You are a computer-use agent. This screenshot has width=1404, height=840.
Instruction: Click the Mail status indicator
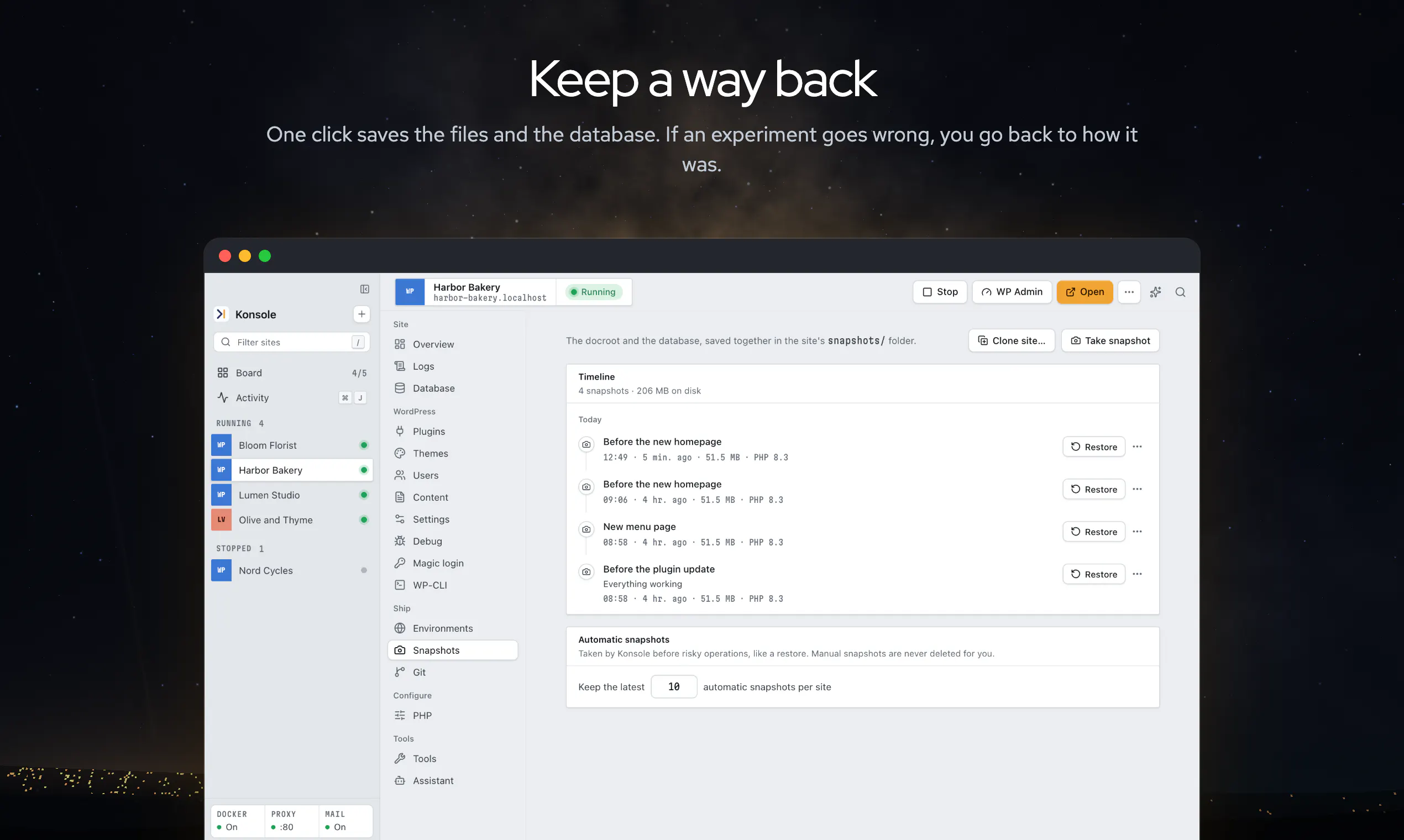point(345,821)
